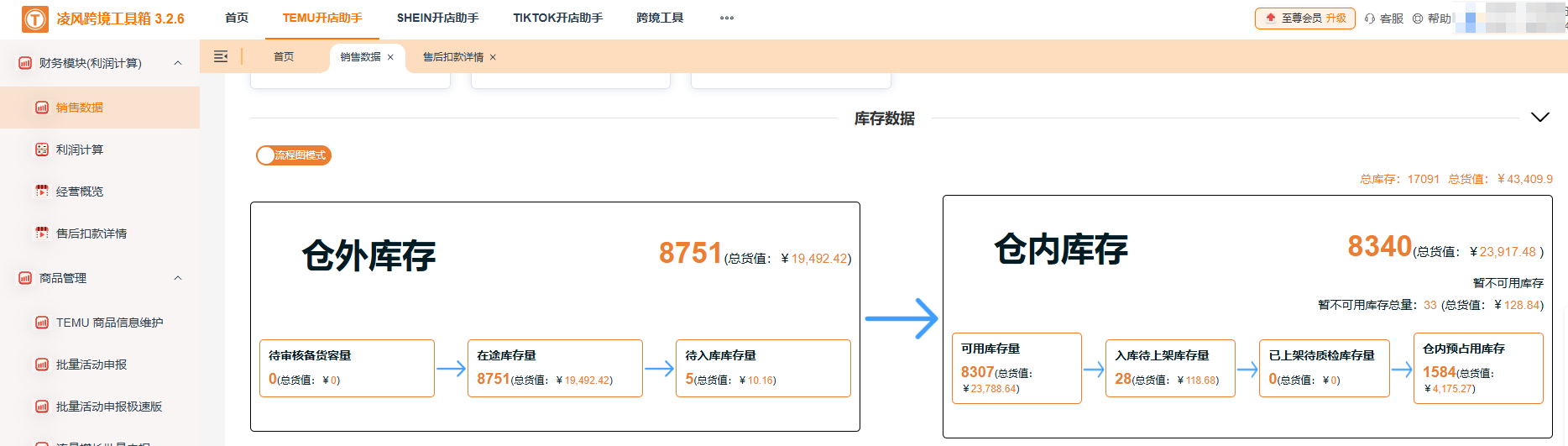Click the 入库待上架库存量 card
The width and height of the screenshot is (1568, 446).
point(1170,368)
